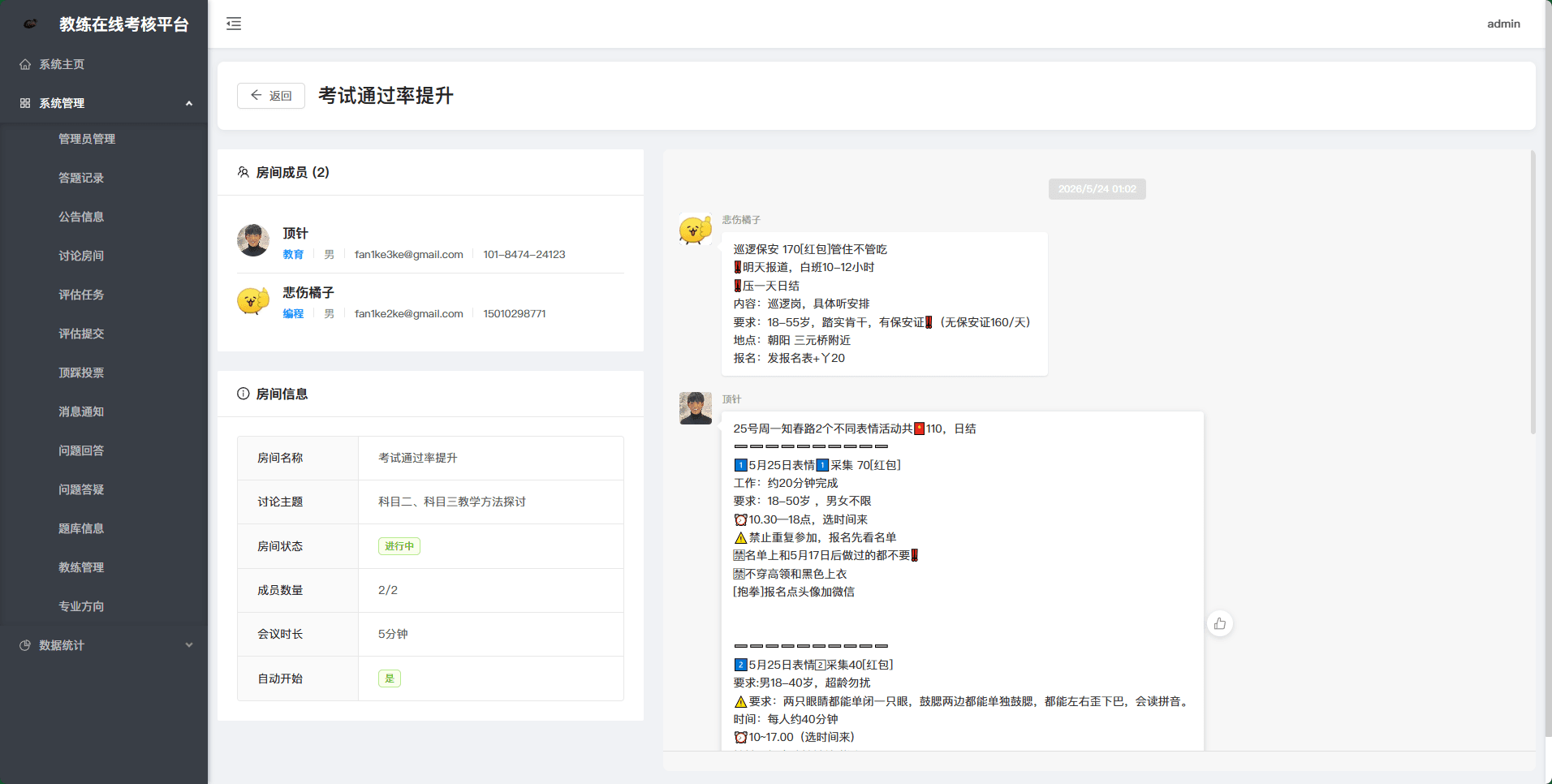Screen dimensions: 1552x784
Task: Click the thumbs-up like icon on message
Action: (1220, 623)
